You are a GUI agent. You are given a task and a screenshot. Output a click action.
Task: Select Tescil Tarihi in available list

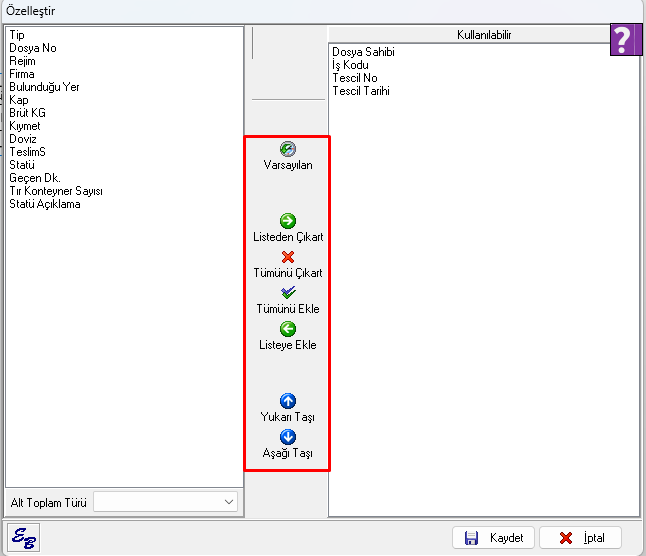[361, 91]
